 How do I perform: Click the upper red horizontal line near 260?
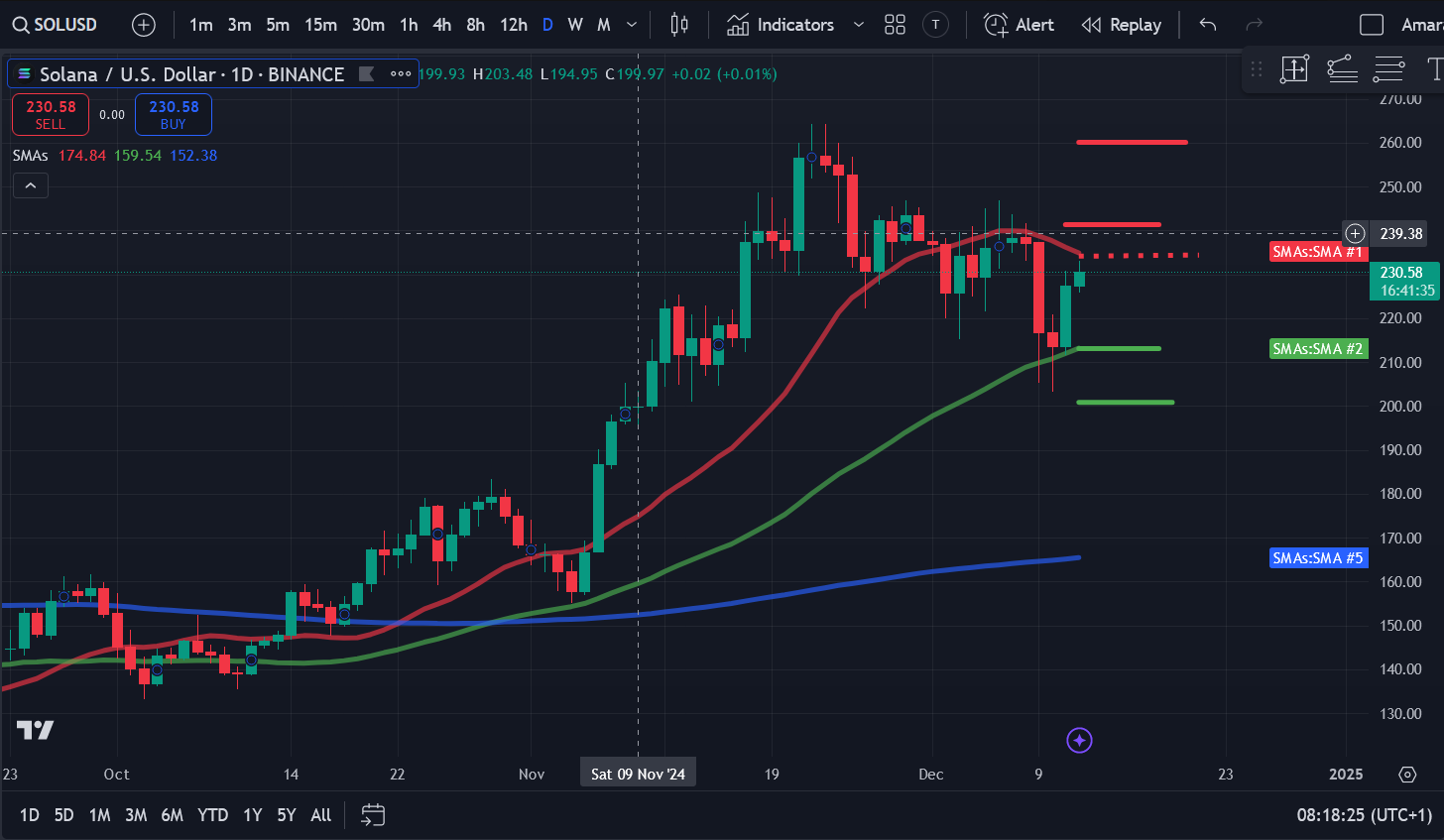pos(1132,142)
